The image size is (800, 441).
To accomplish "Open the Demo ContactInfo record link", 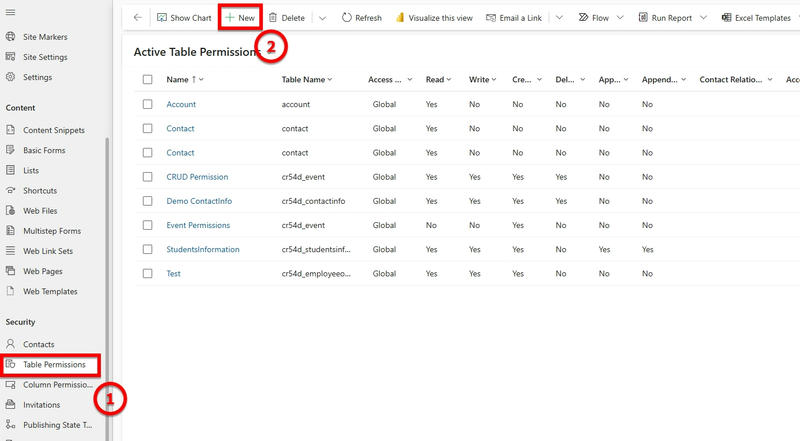I will [x=199, y=201].
